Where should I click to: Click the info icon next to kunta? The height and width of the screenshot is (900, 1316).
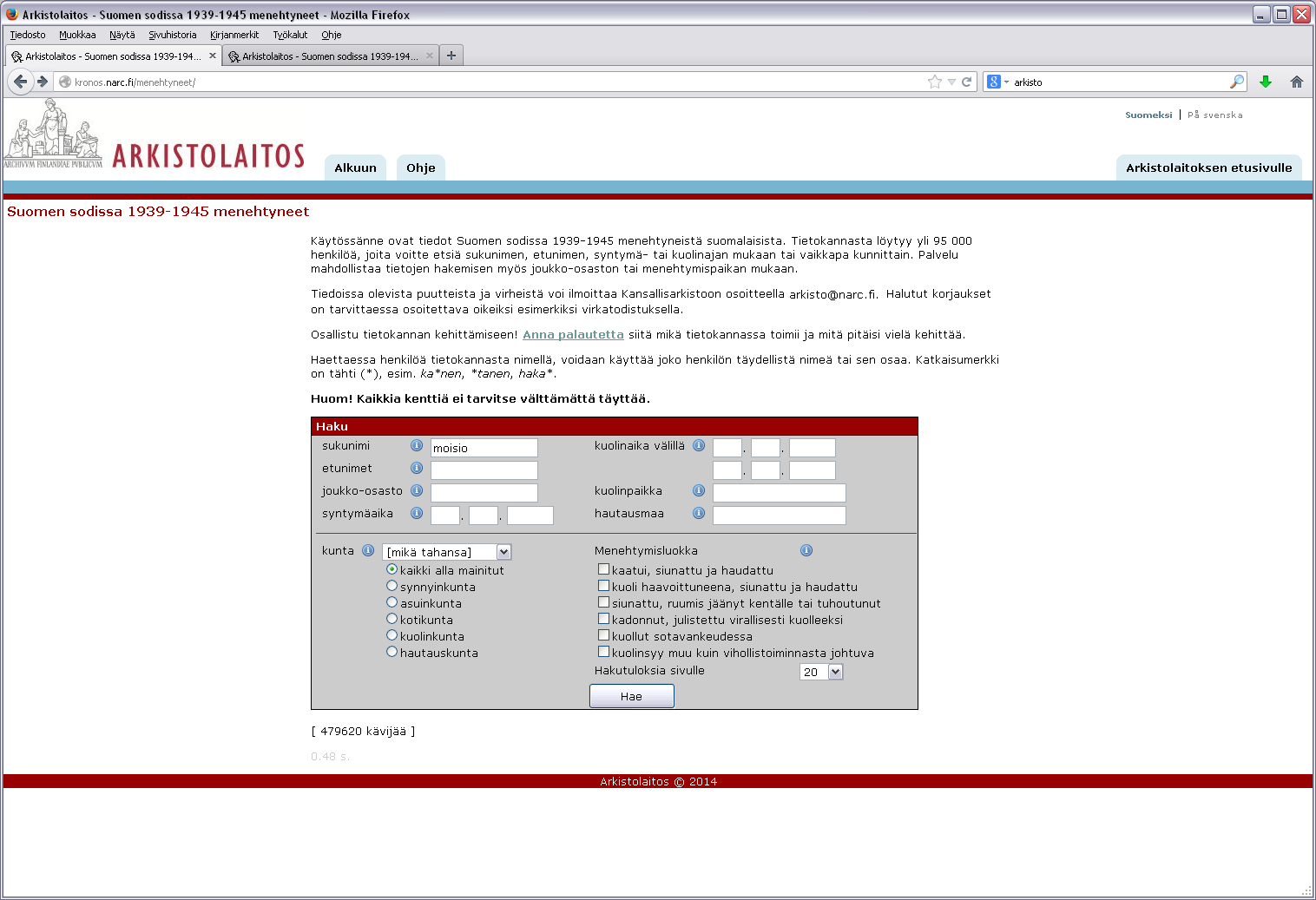[368, 550]
